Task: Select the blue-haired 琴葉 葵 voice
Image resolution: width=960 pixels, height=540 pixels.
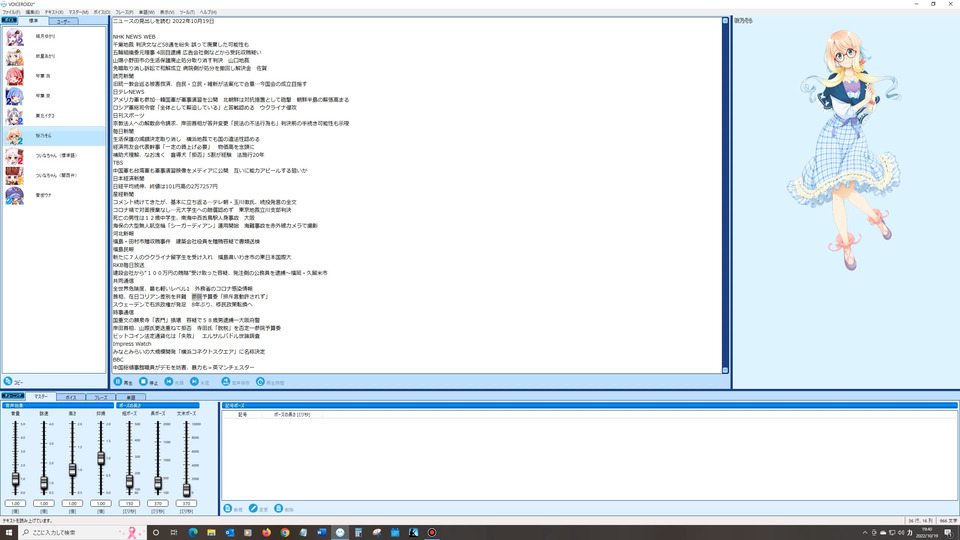Action: click(54, 96)
